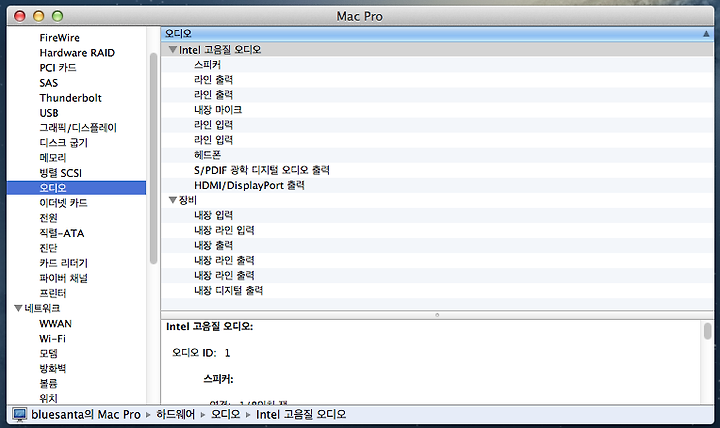The image size is (720, 428).
Task: Select 볼륨 under 네트워크
Action: (49, 384)
